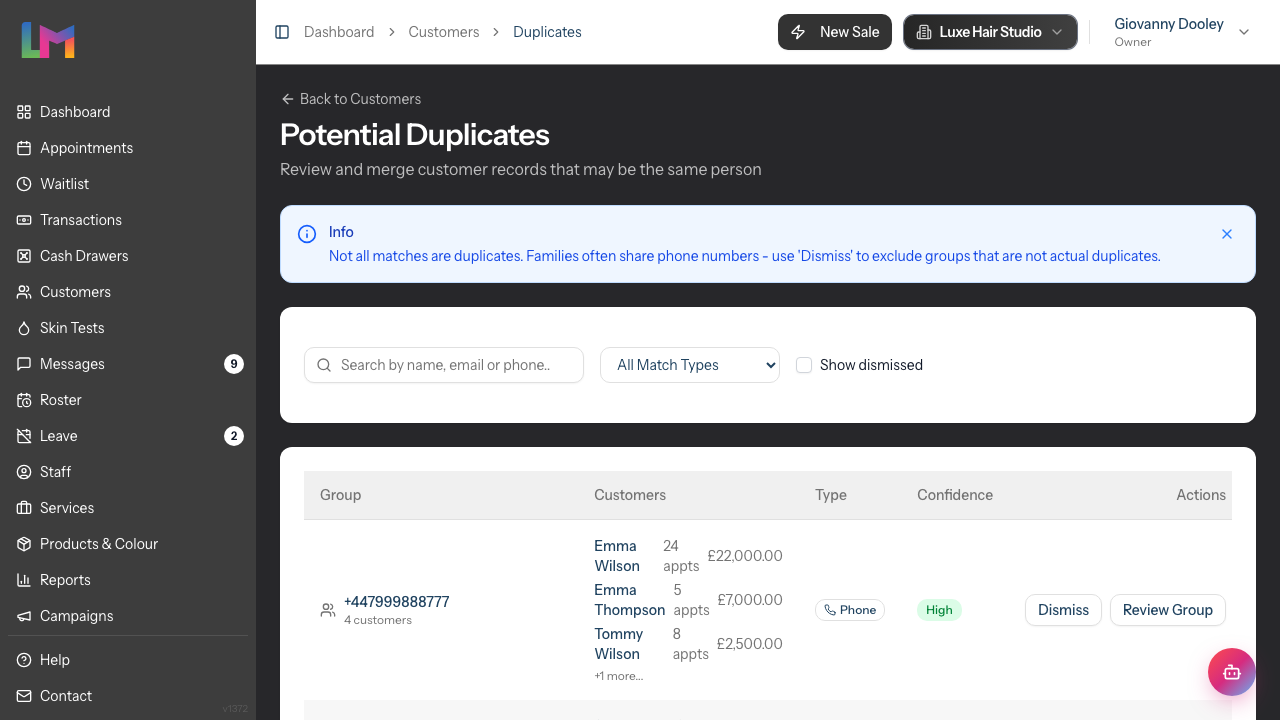The width and height of the screenshot is (1280, 720).
Task: Open Messages in the sidebar
Action: click(72, 364)
